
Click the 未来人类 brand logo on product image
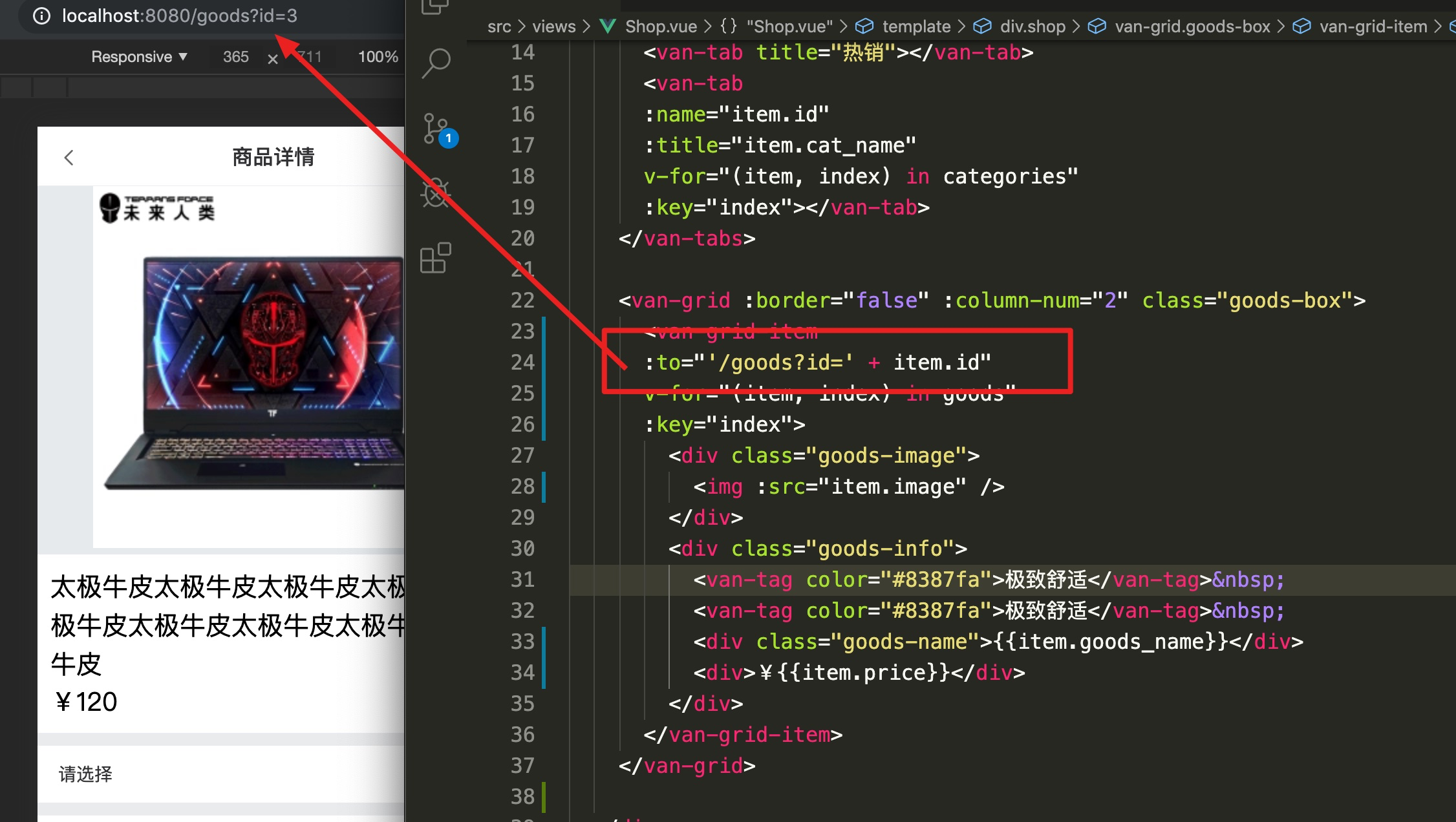tap(157, 207)
